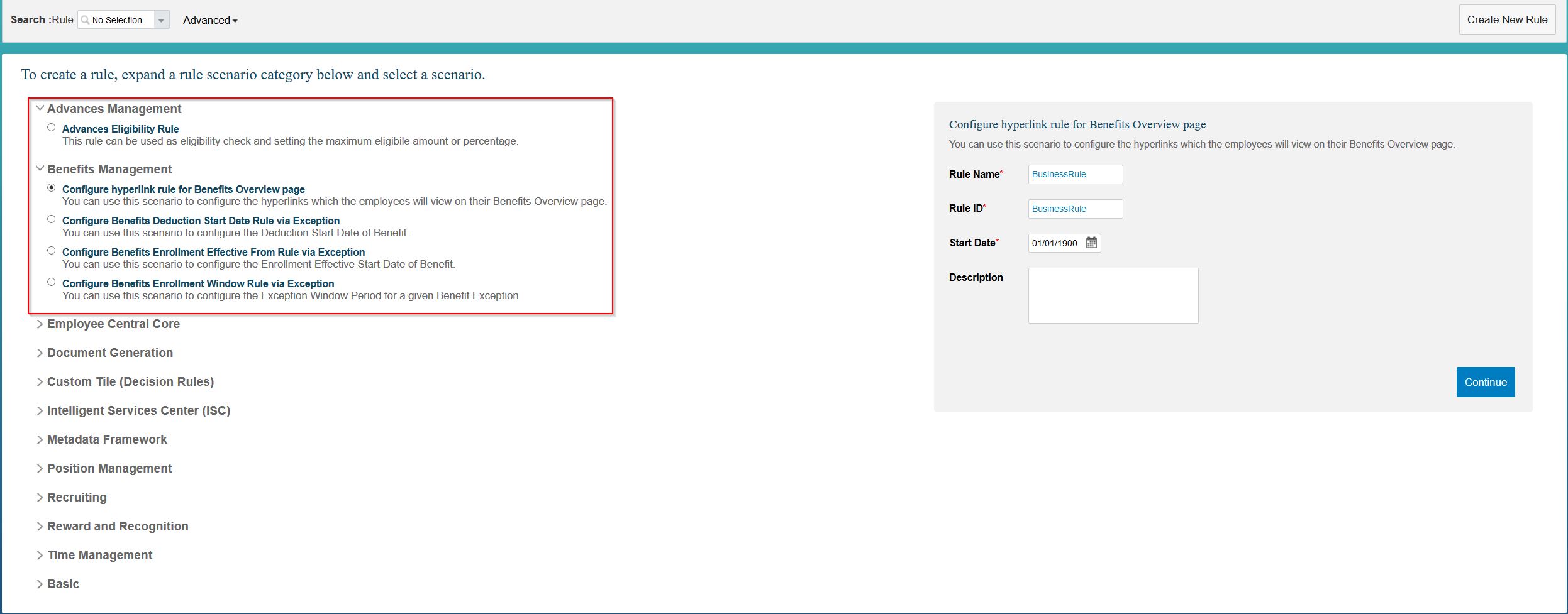1568x614 pixels.
Task: Open the Advances Eligibility Rule scenario link
Action: pyautogui.click(x=121, y=129)
